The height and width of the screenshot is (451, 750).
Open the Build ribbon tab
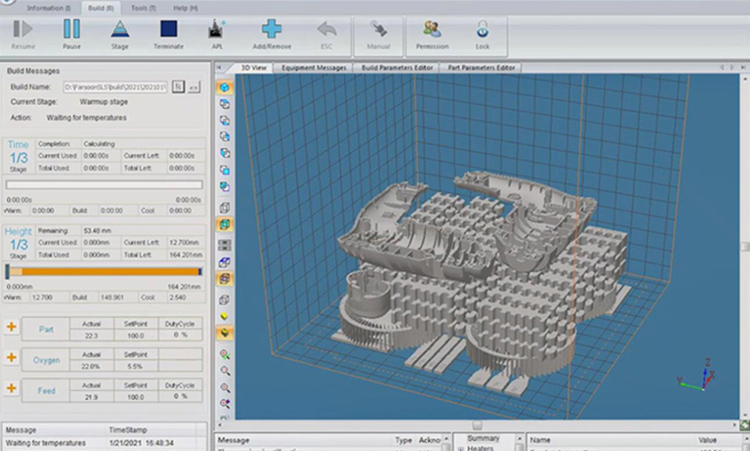[100, 8]
